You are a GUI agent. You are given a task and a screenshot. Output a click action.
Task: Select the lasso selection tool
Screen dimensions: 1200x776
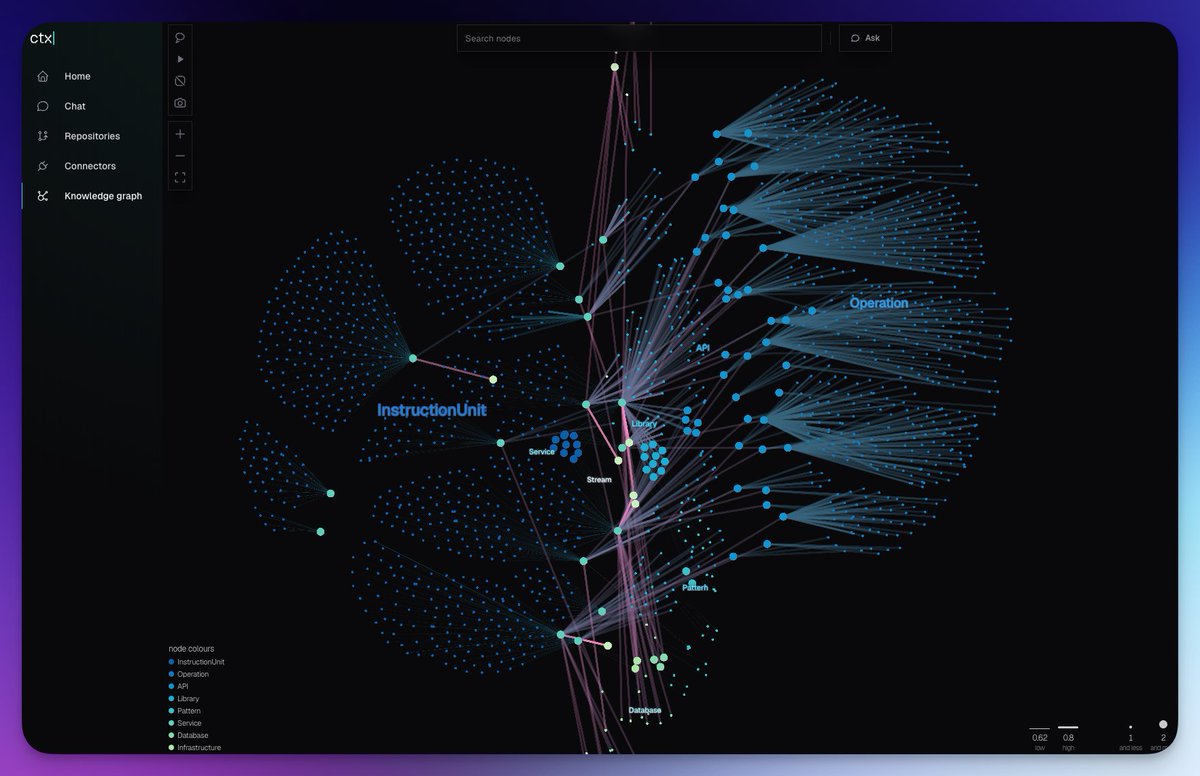click(180, 37)
